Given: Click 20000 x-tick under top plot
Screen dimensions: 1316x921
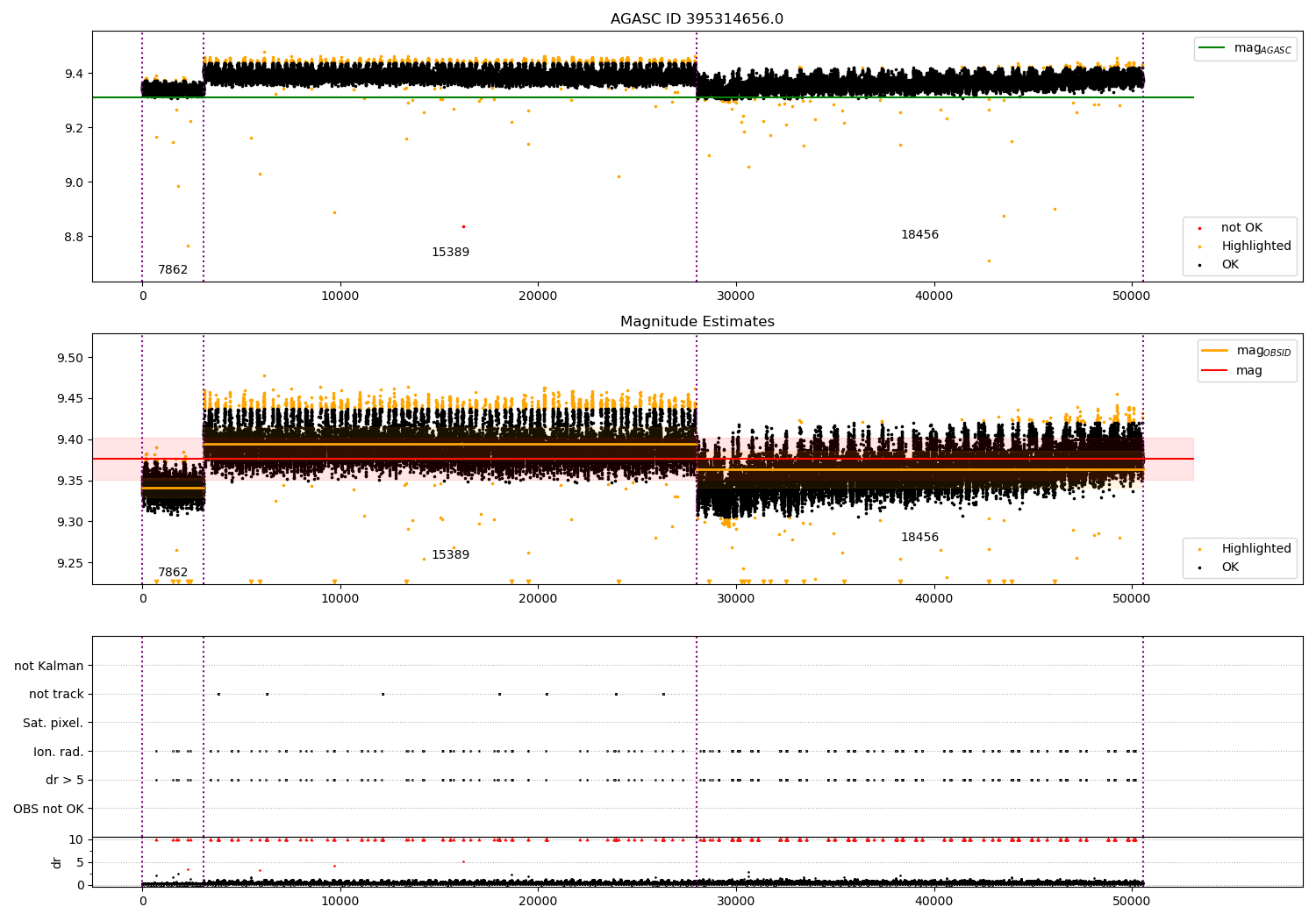Looking at the screenshot, I should pos(538,296).
